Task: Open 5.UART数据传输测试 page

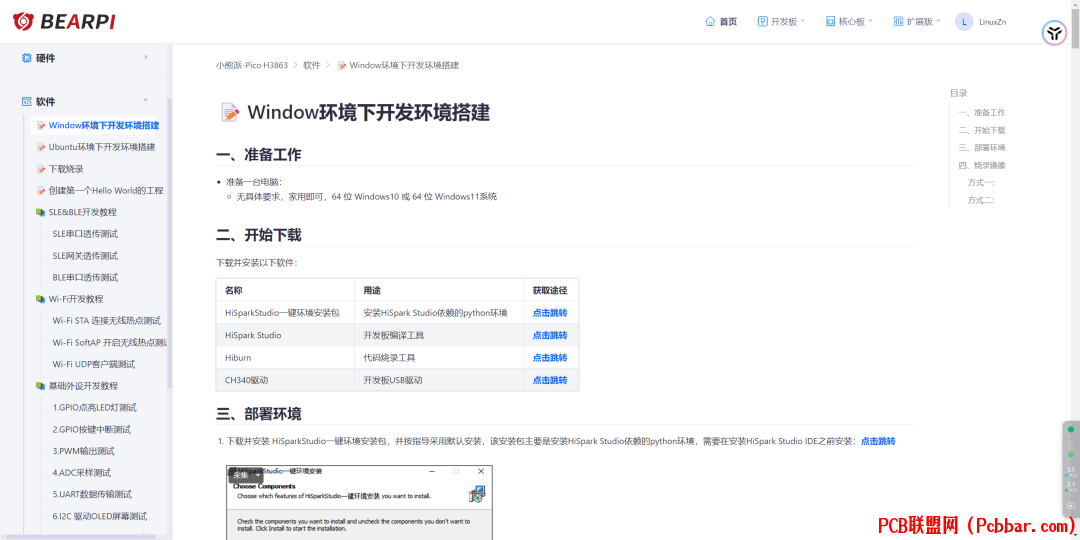Action: pos(92,494)
